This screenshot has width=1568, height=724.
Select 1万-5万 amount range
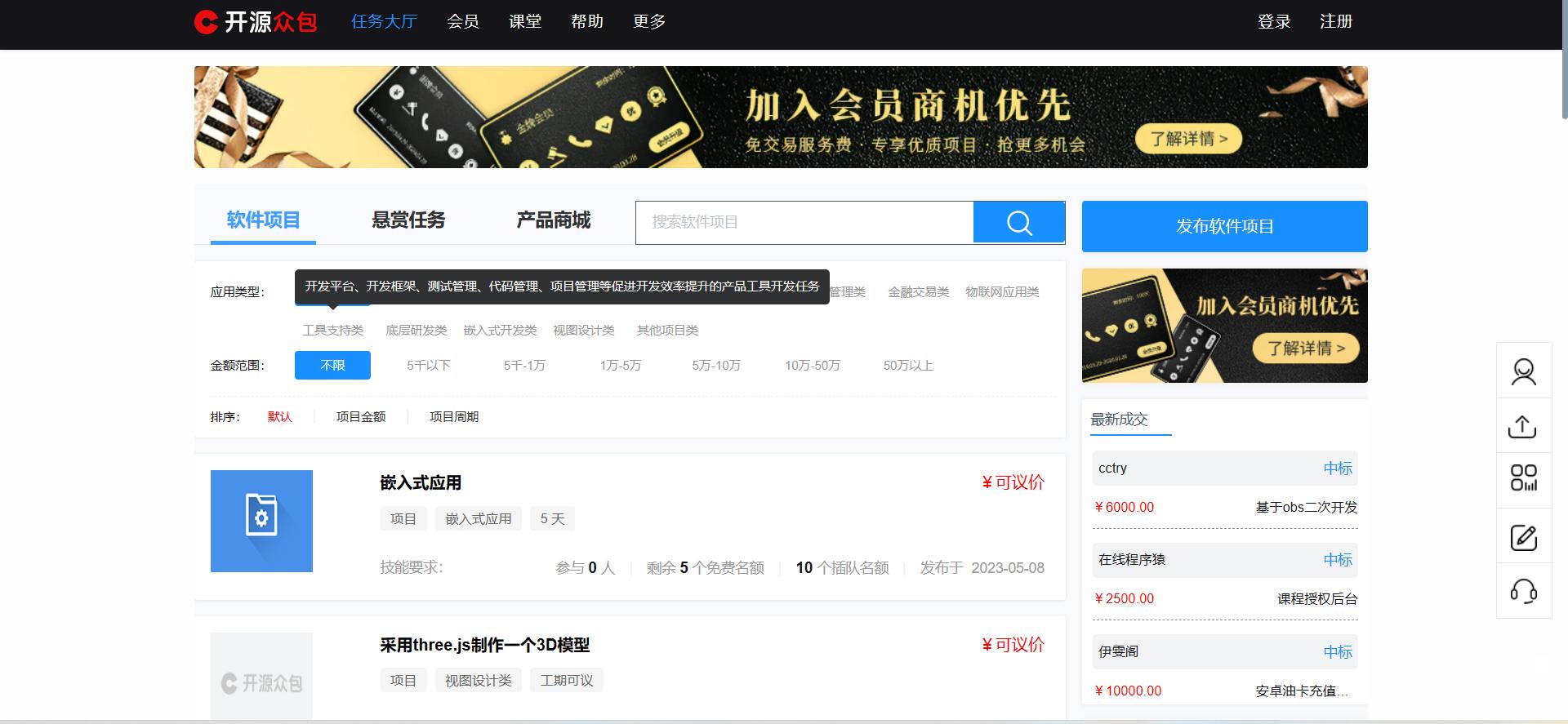point(621,366)
